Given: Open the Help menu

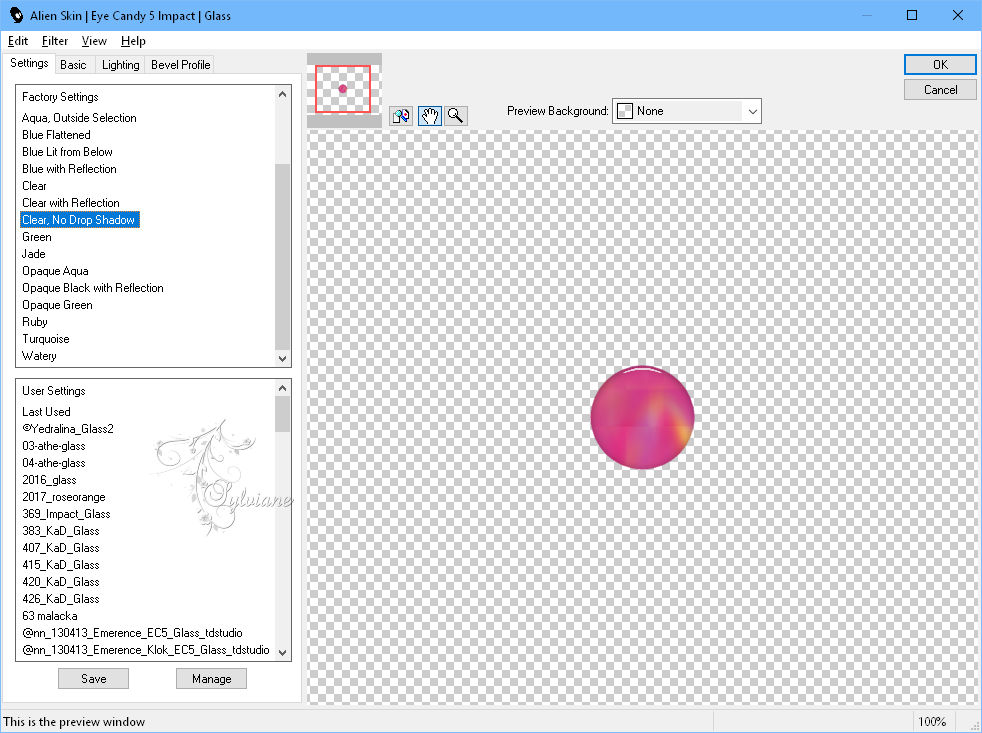Looking at the screenshot, I should pos(133,41).
